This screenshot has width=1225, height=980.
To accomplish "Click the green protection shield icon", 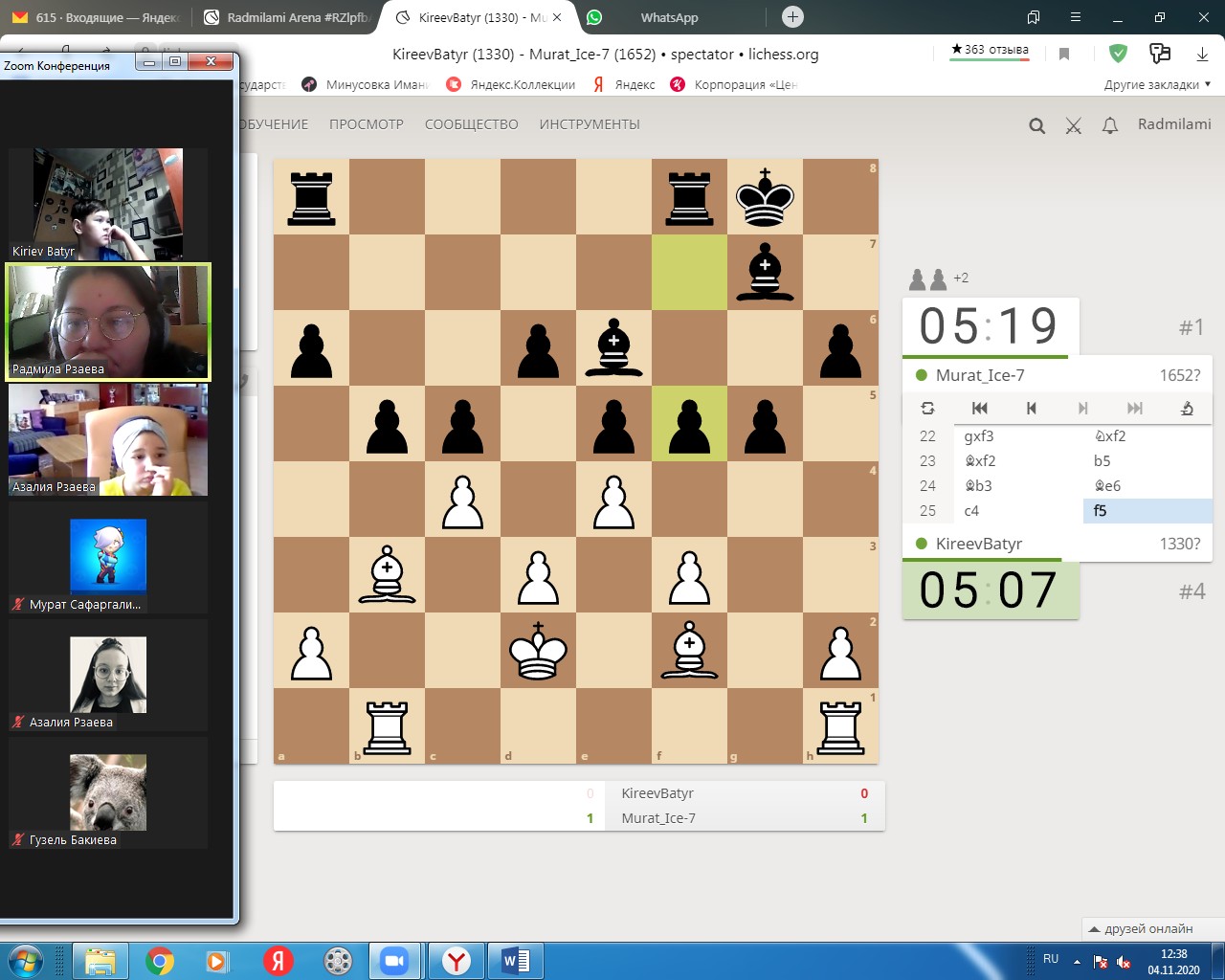I will point(1118,54).
